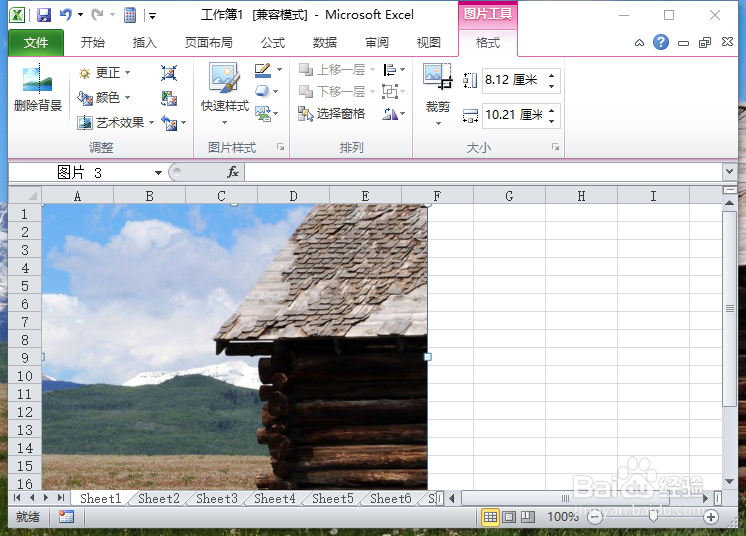Click the width field showing 10.21 厘米
Viewport: 746px width, 536px height.
click(x=514, y=115)
